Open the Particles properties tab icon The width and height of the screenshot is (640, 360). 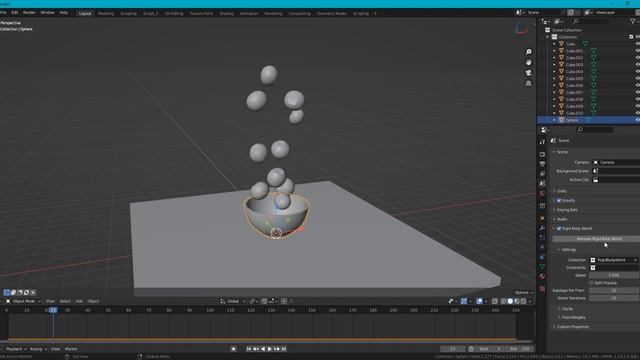tap(542, 237)
